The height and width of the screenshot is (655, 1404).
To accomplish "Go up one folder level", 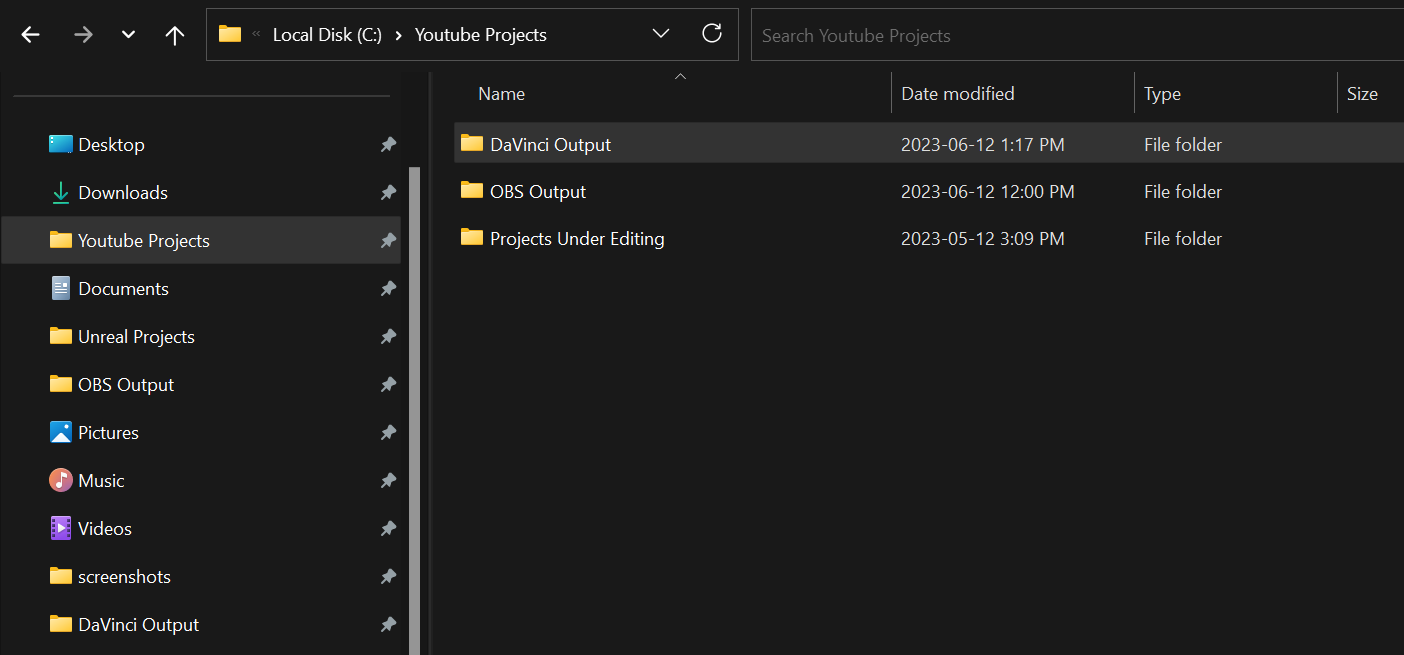I will click(175, 35).
